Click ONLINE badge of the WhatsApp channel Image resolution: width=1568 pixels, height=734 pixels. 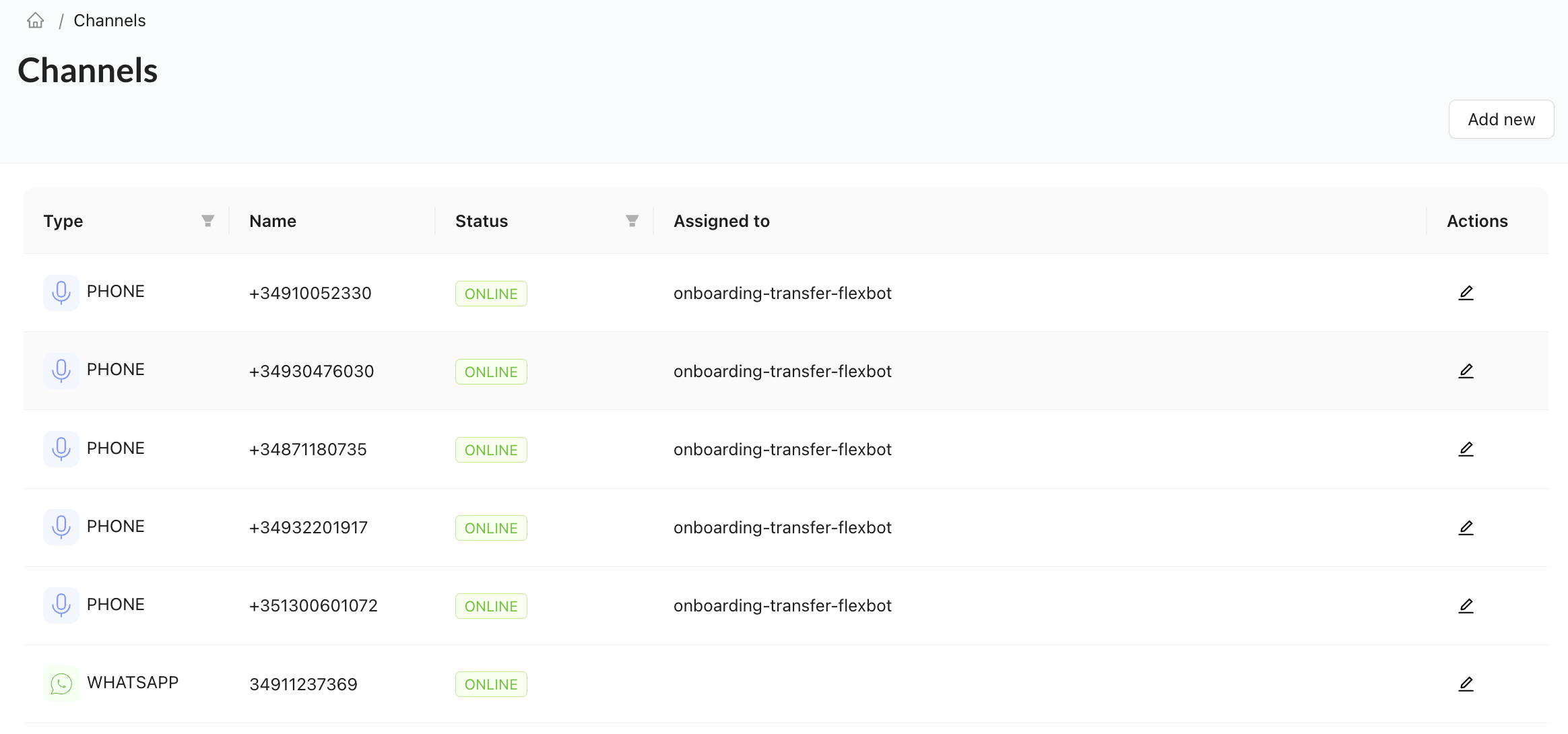point(491,685)
